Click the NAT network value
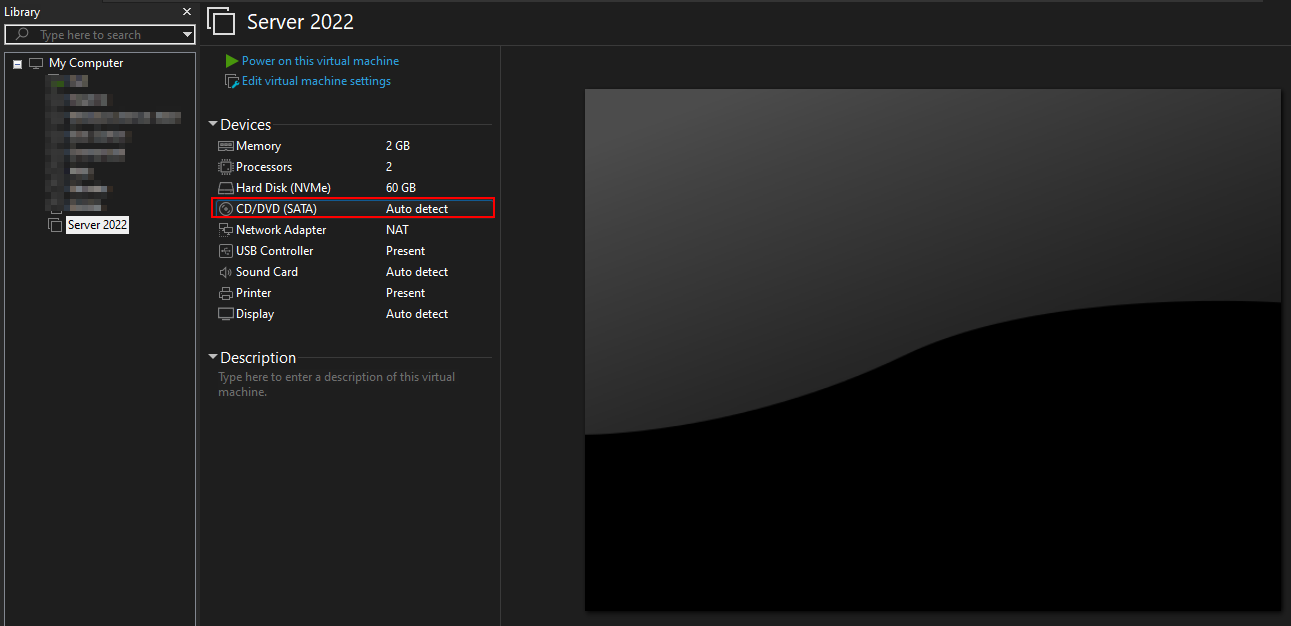 (398, 230)
